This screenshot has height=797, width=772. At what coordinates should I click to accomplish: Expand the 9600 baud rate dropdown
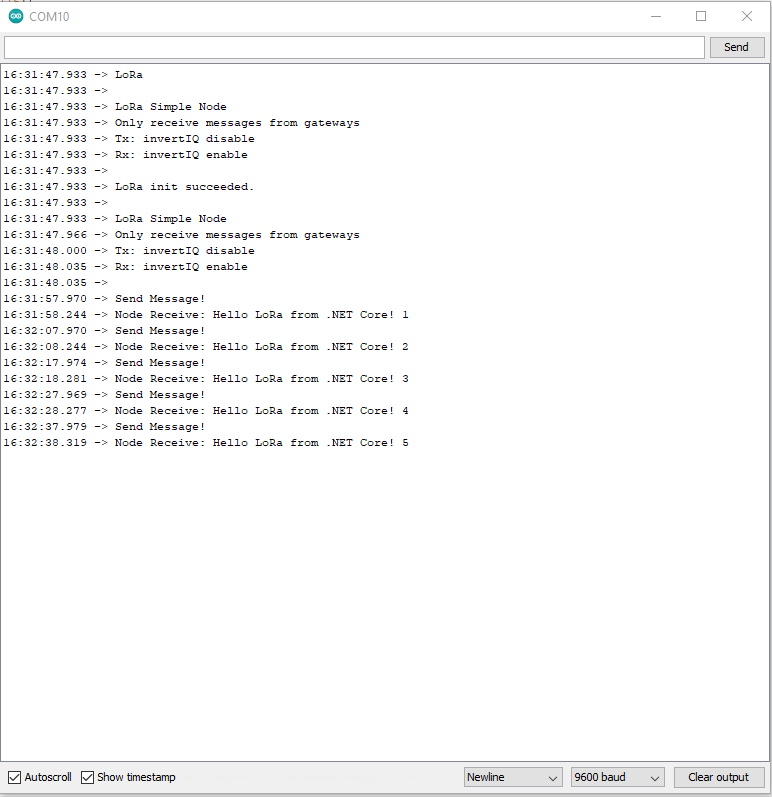617,777
